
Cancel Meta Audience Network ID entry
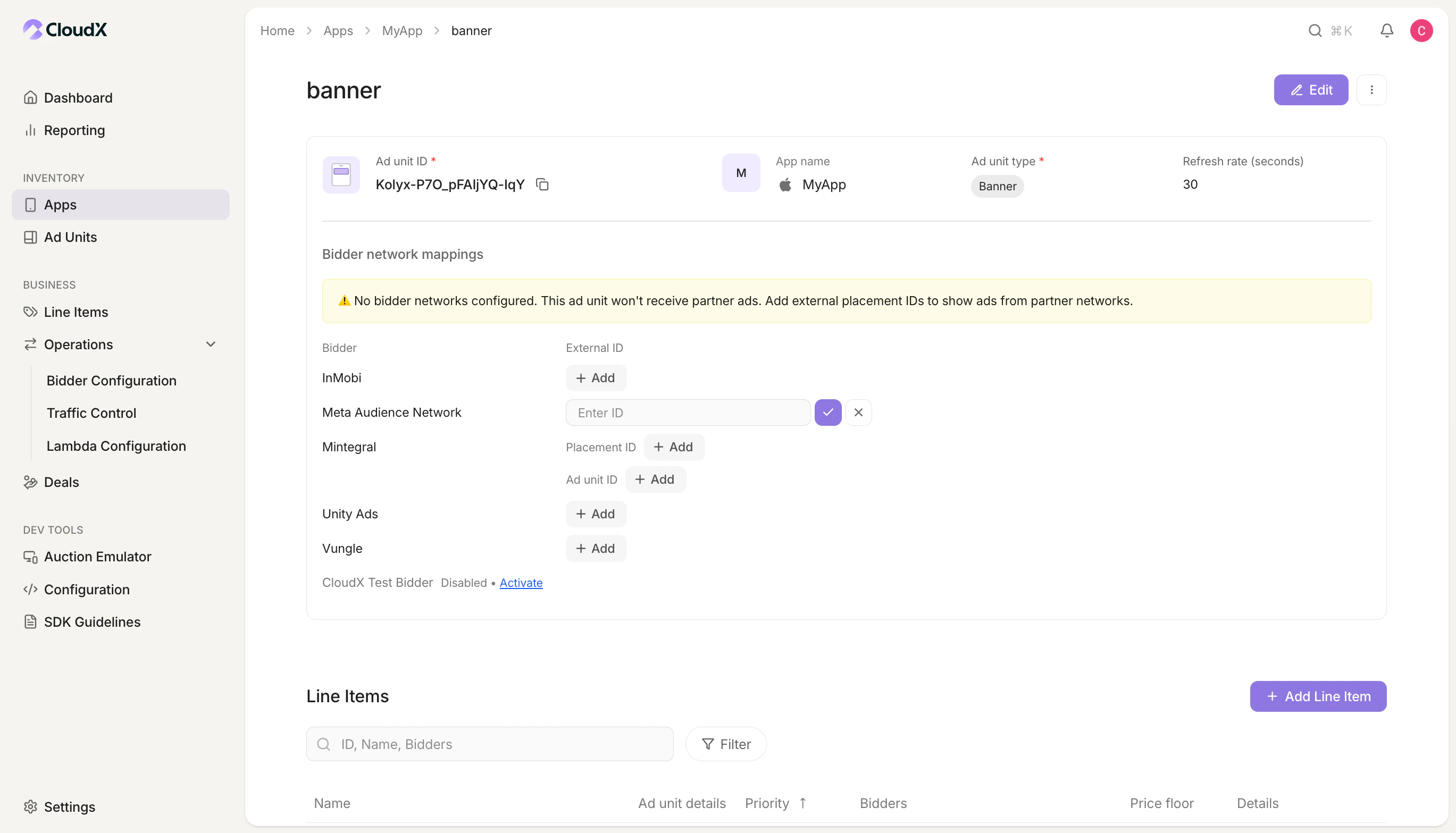click(858, 413)
